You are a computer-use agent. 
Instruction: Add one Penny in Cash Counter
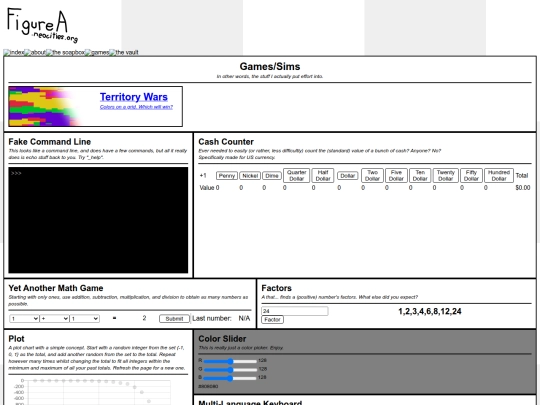[227, 176]
